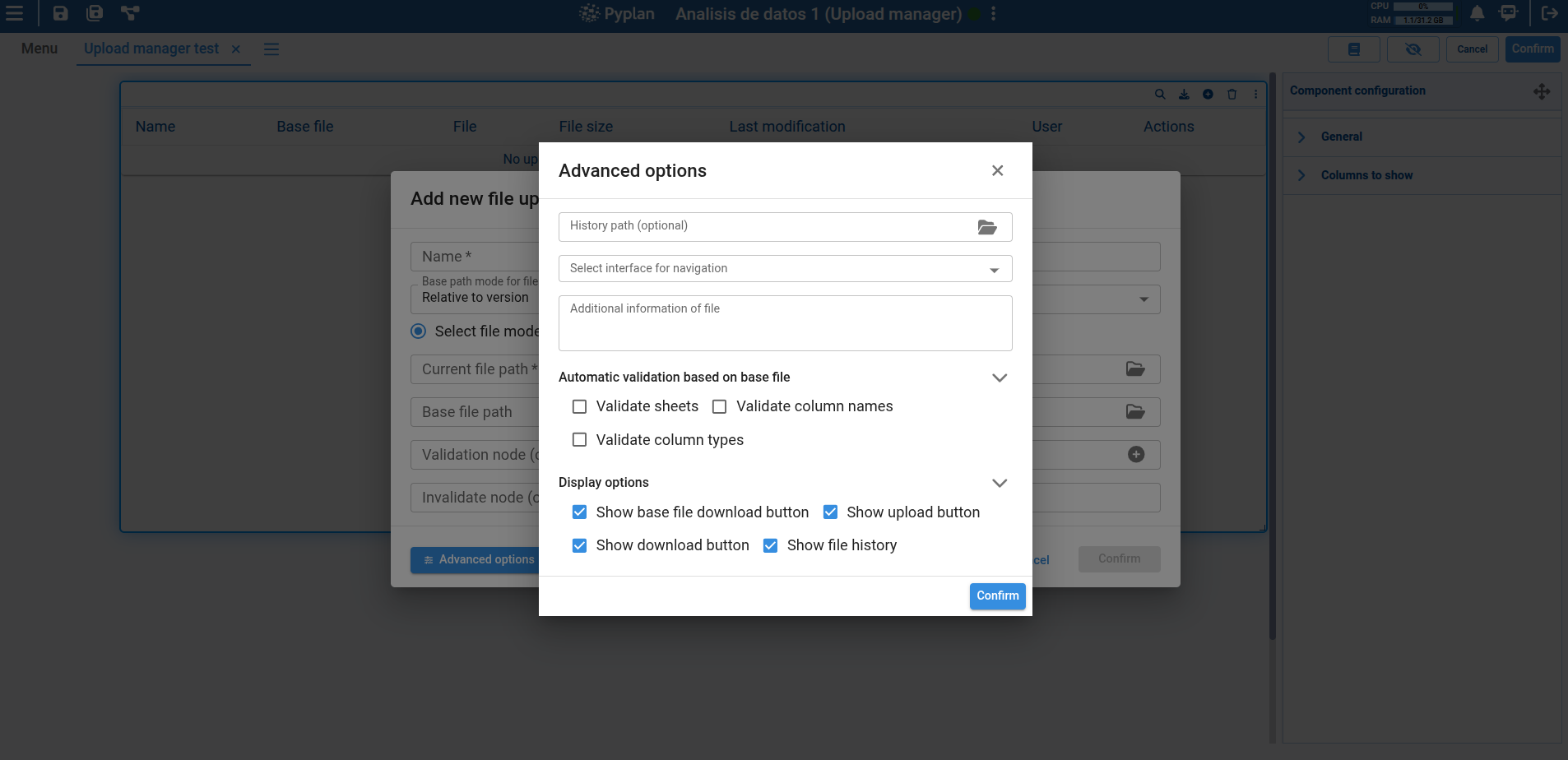
Task: Browse history path with the folder icon
Action: [x=987, y=227]
